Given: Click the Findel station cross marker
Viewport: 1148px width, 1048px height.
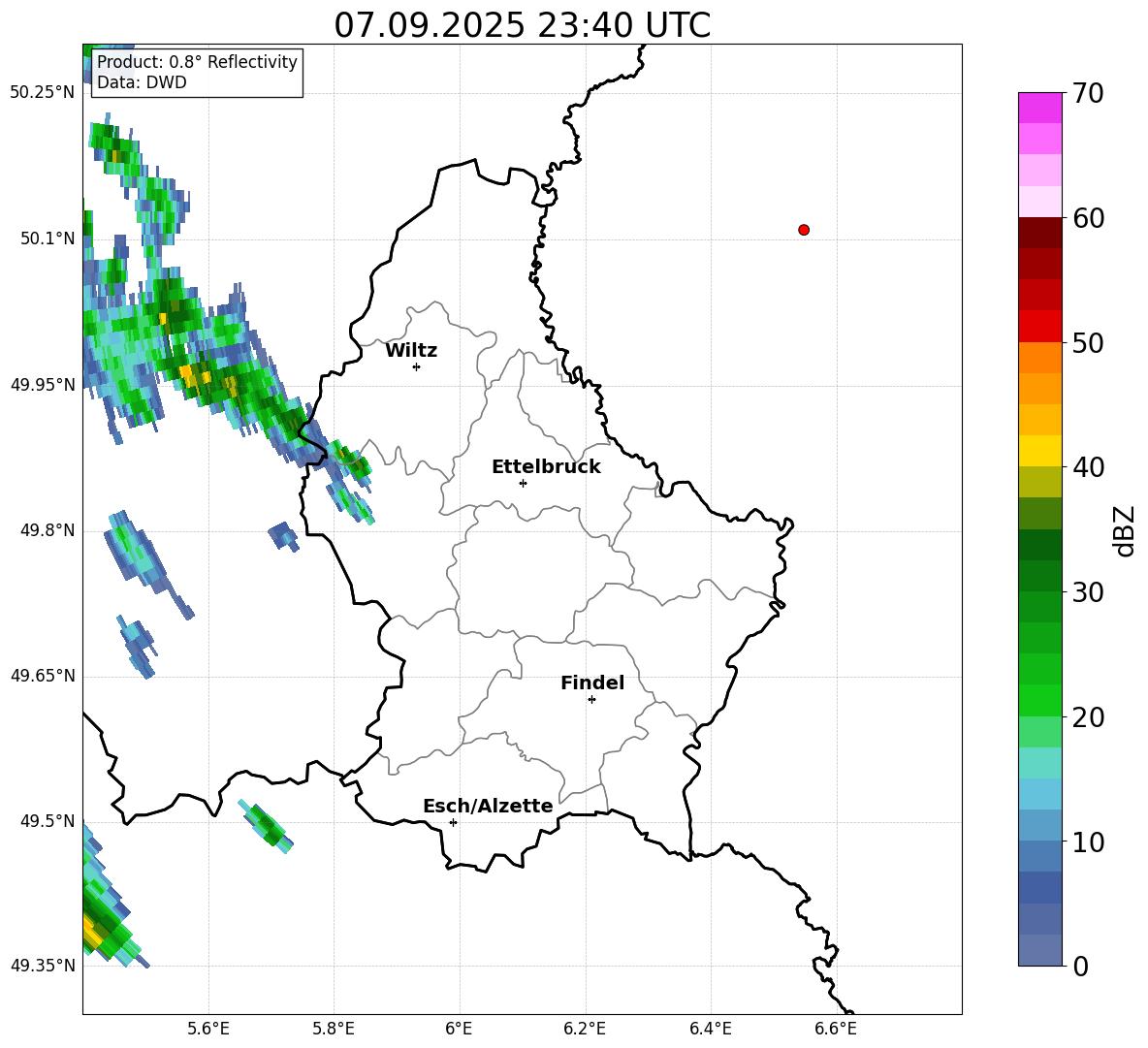Looking at the screenshot, I should coord(591,700).
